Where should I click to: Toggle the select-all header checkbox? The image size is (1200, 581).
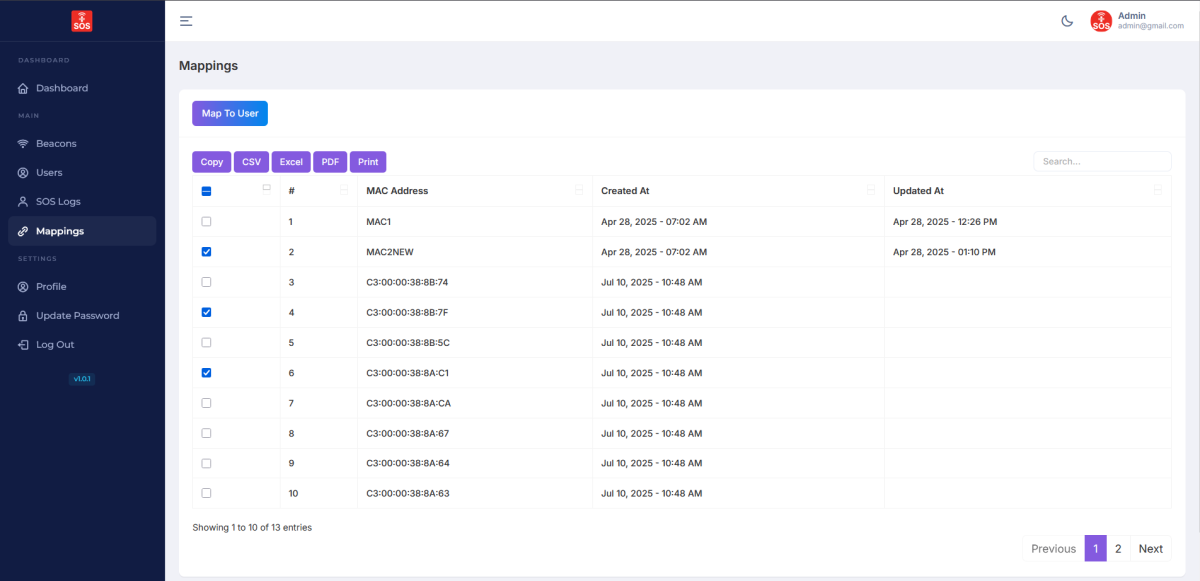207,191
